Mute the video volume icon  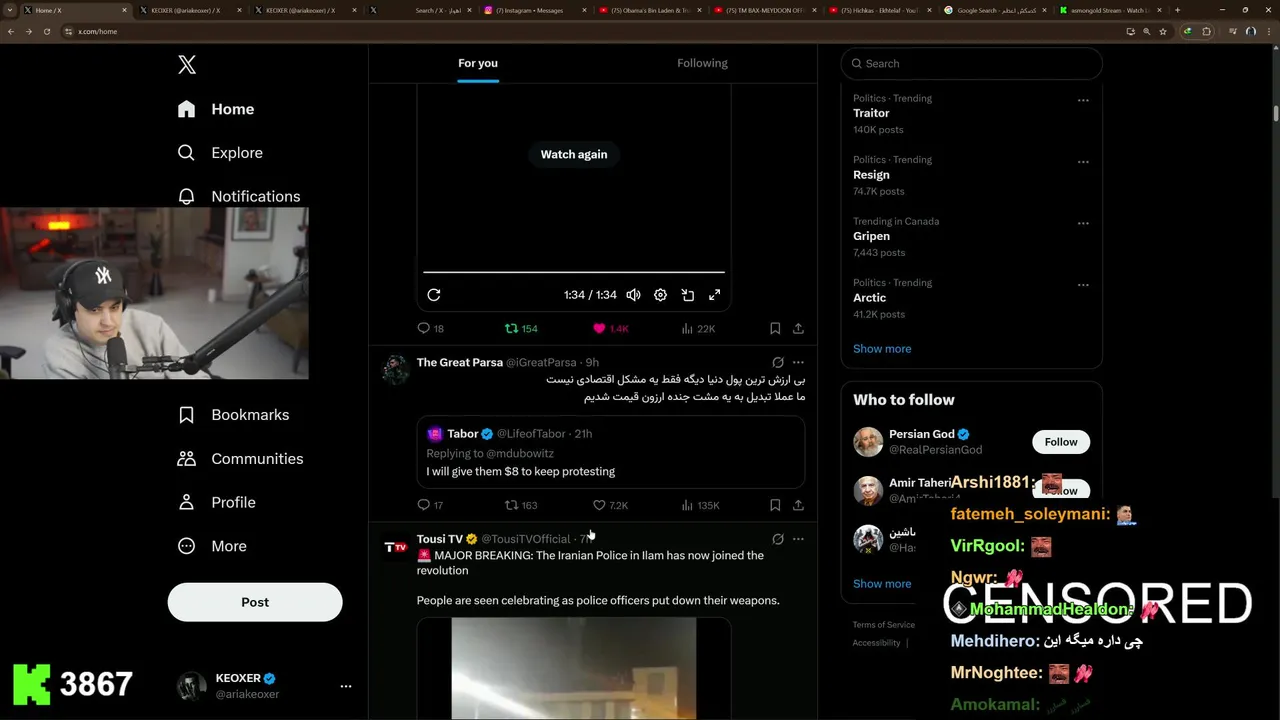[x=633, y=295]
